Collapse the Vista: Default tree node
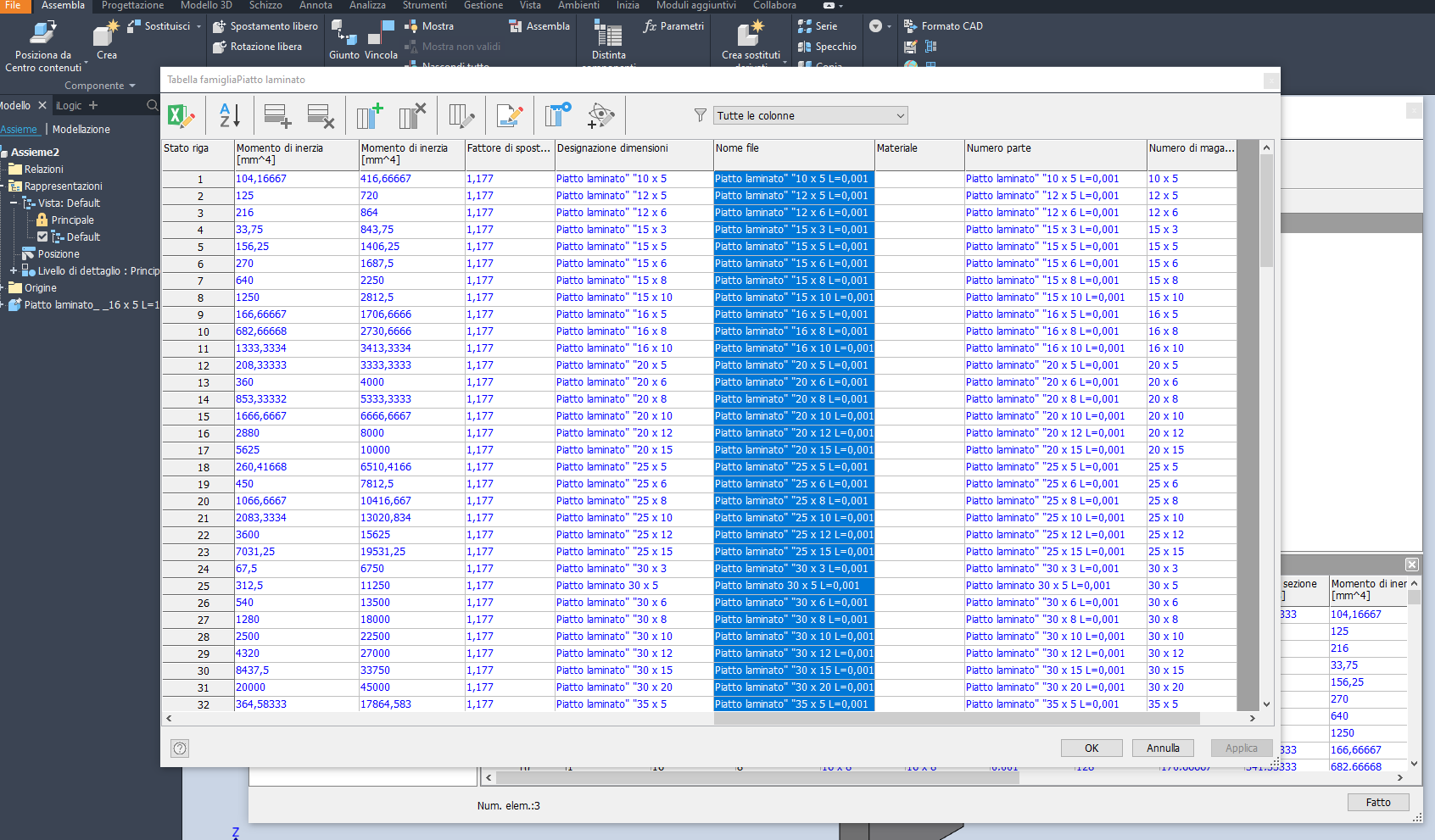This screenshot has height=840, width=1435. (14, 203)
